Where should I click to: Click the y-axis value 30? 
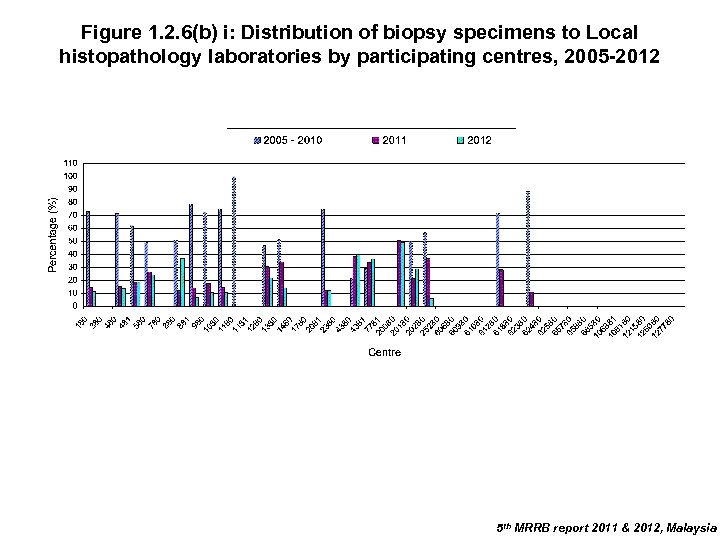point(73,267)
